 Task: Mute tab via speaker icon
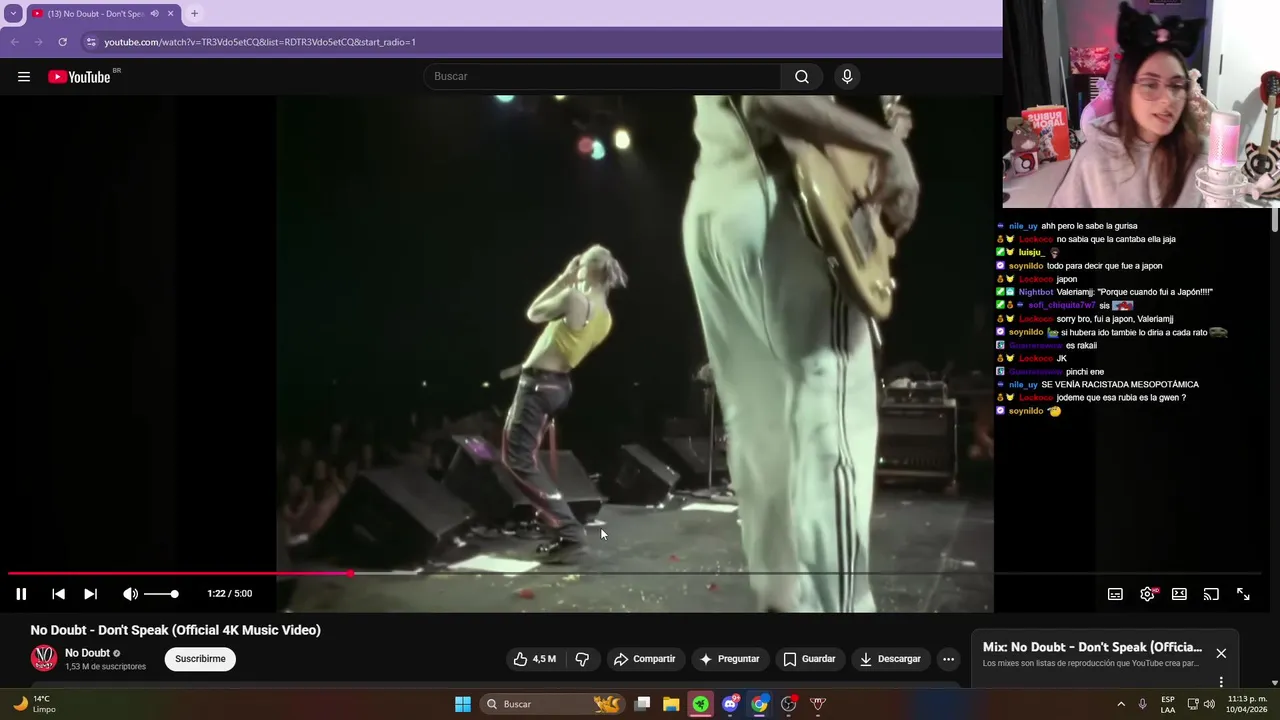154,14
